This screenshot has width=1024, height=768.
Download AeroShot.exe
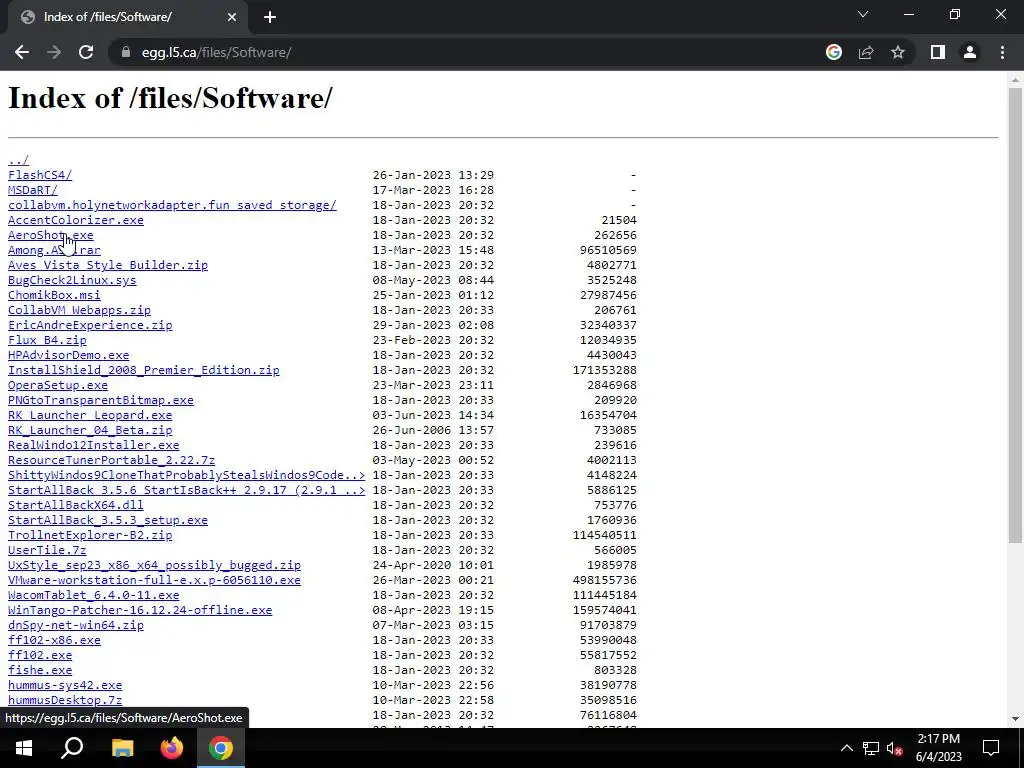[x=50, y=235]
